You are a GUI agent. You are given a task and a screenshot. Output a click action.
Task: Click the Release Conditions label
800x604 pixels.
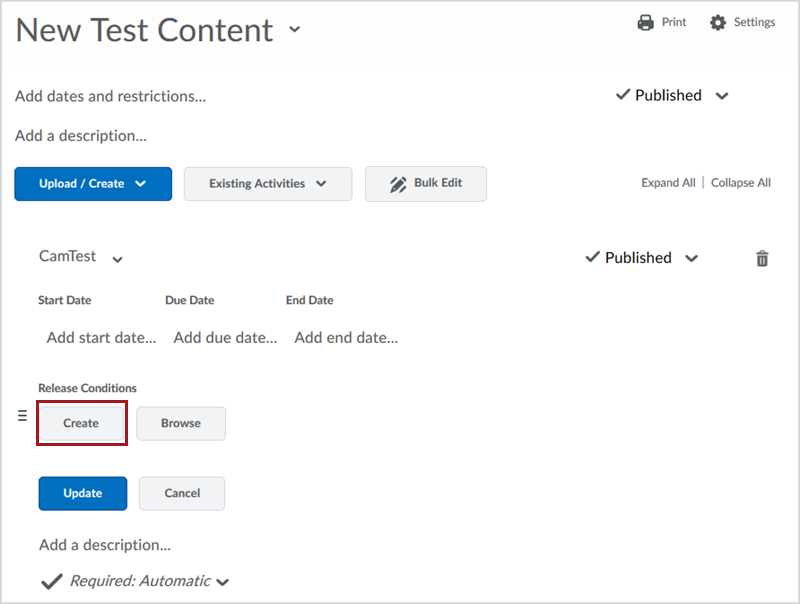[x=87, y=388]
